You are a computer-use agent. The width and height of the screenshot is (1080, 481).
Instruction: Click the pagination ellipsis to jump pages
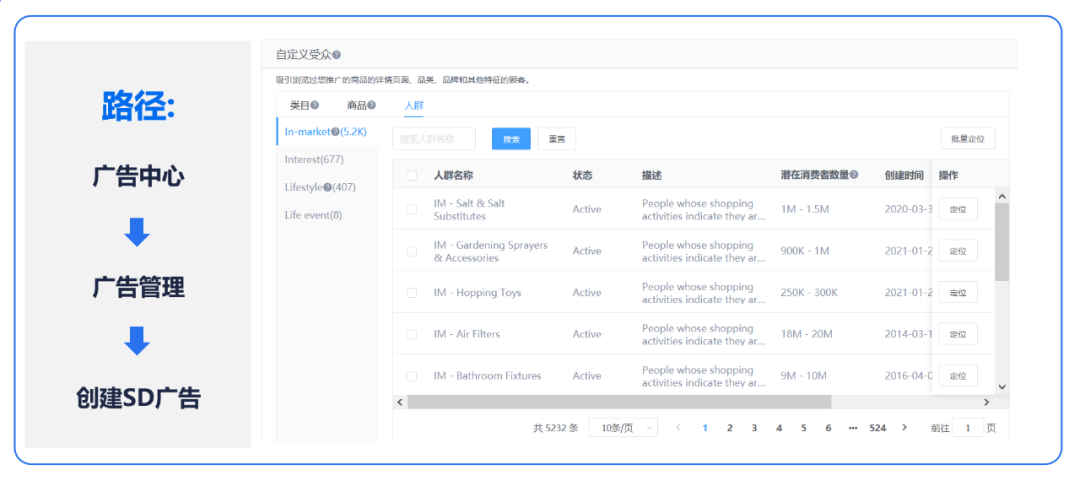click(x=852, y=428)
